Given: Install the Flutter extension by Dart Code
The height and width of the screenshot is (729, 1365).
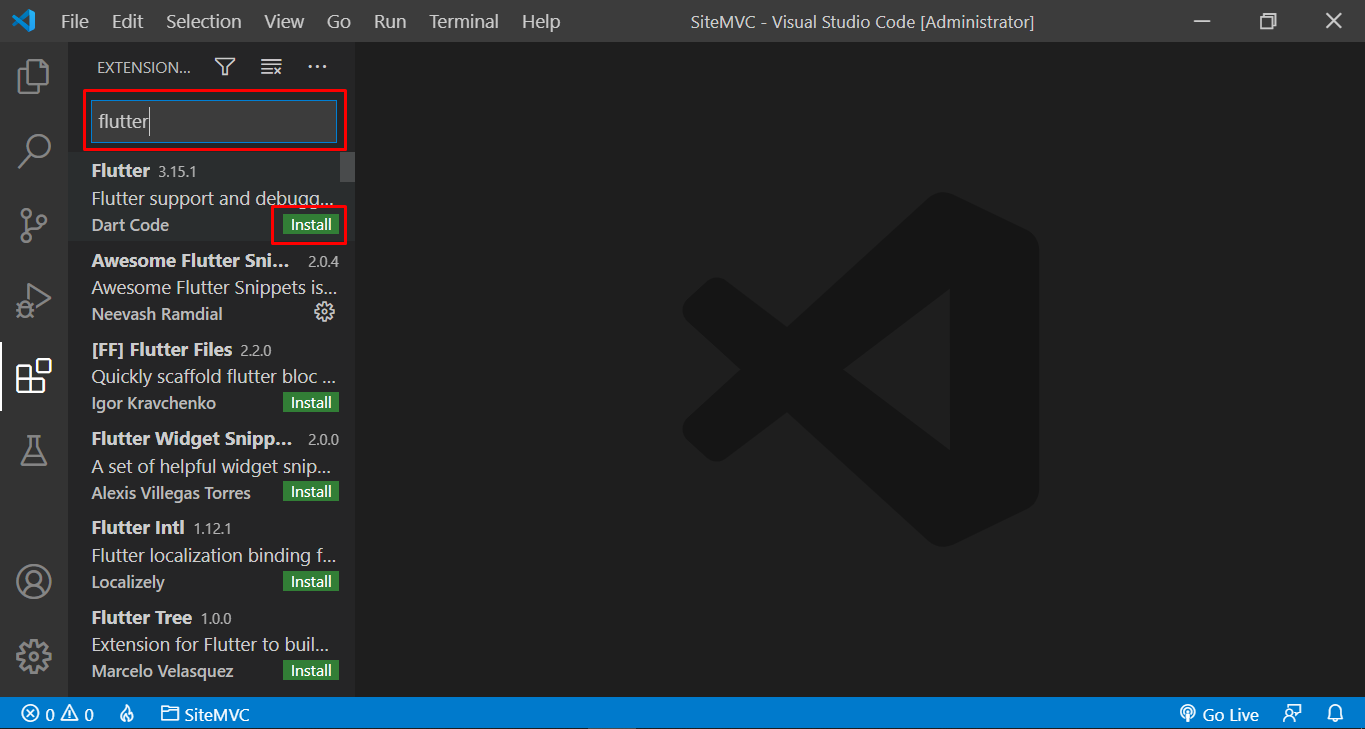Looking at the screenshot, I should [311, 225].
